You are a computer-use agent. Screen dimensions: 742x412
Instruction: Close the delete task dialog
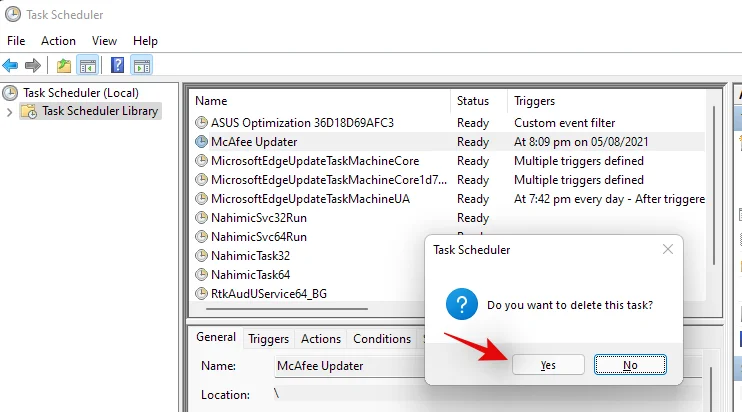pos(668,249)
